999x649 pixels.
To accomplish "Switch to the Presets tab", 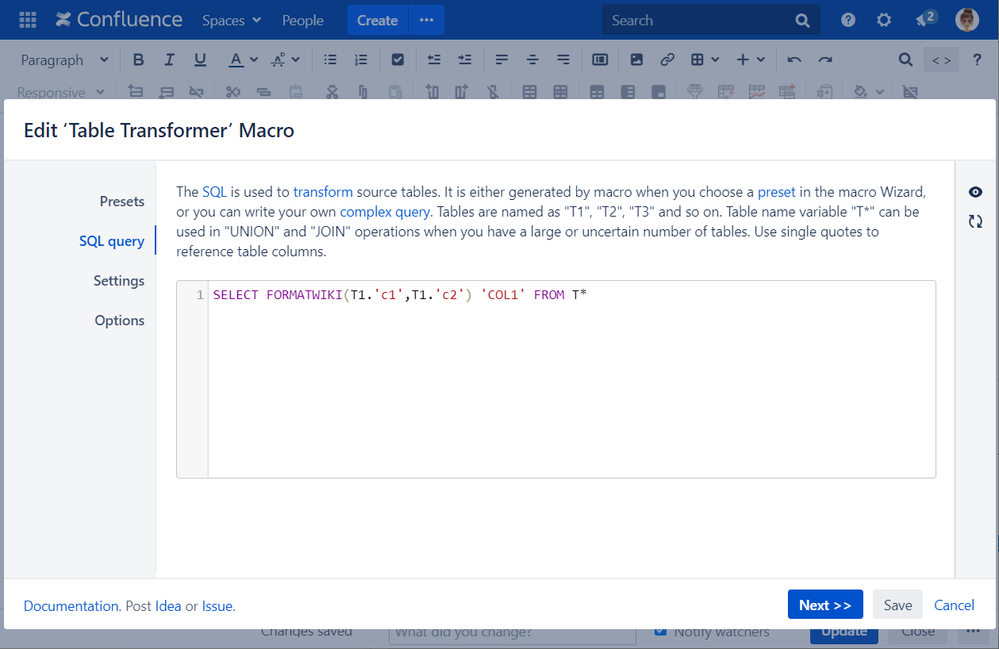I will [x=122, y=201].
